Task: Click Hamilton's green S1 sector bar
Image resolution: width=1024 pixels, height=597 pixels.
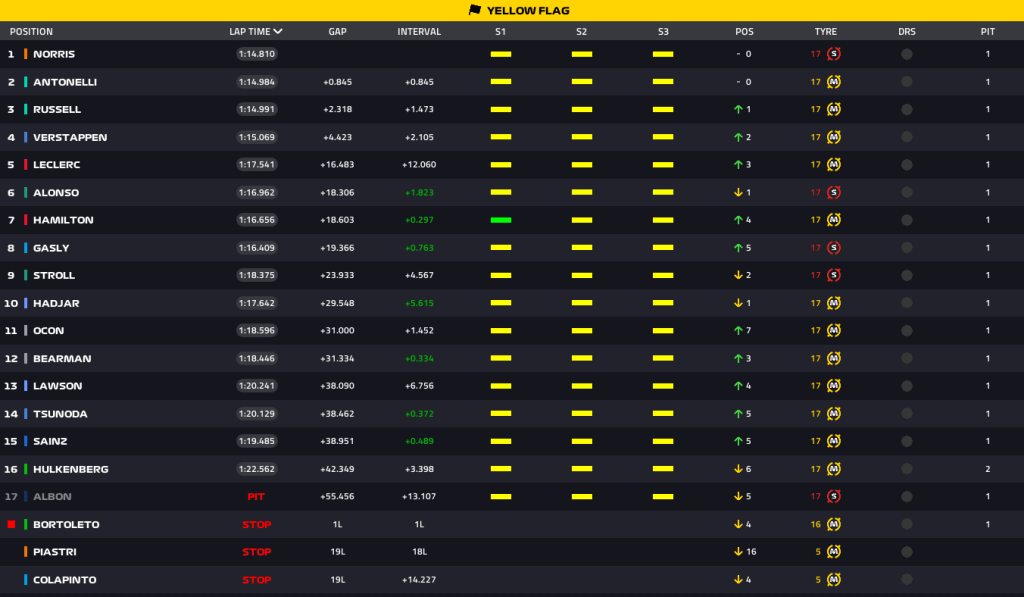Action: point(501,220)
